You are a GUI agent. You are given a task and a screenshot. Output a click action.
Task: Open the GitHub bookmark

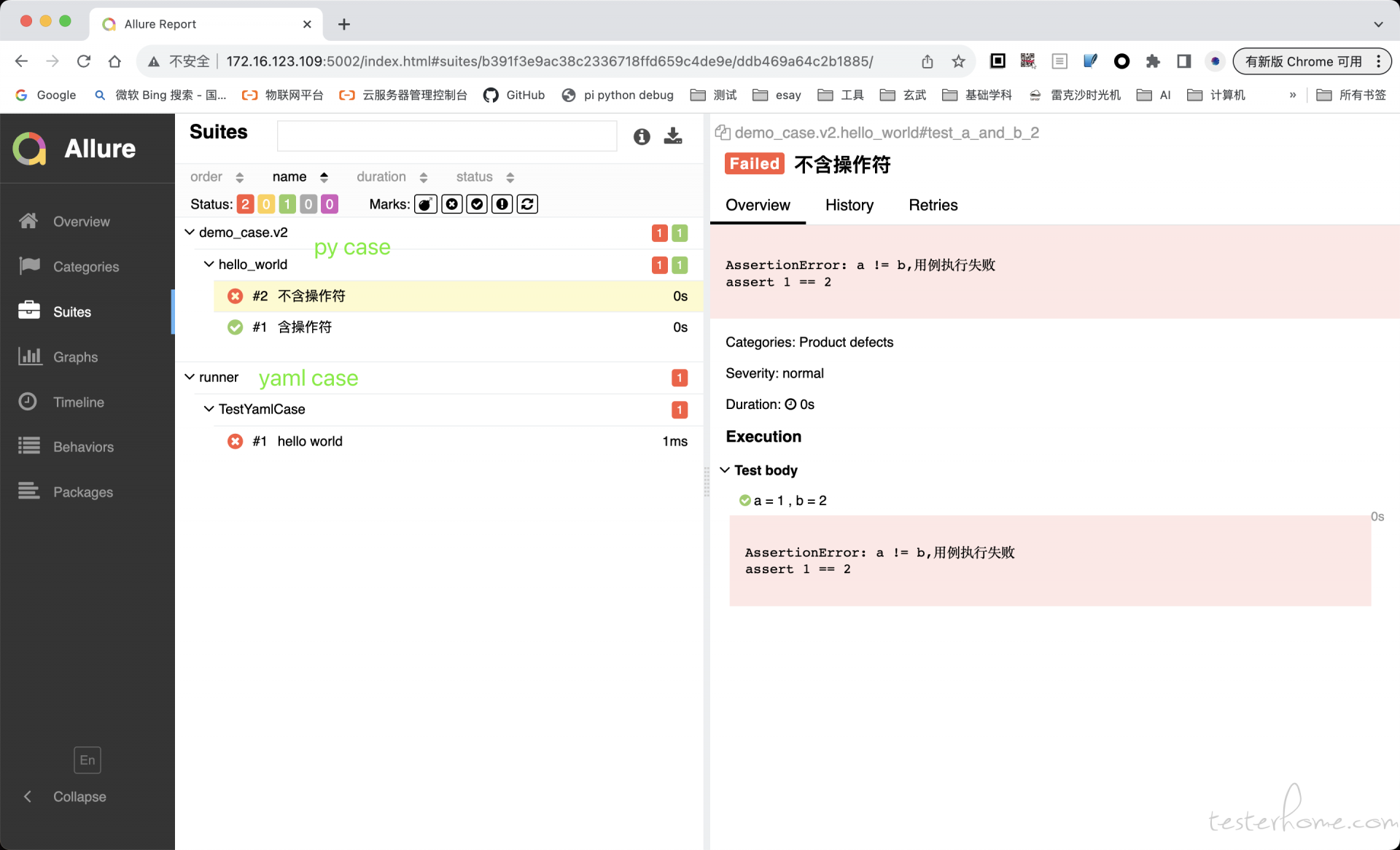pyautogui.click(x=514, y=95)
